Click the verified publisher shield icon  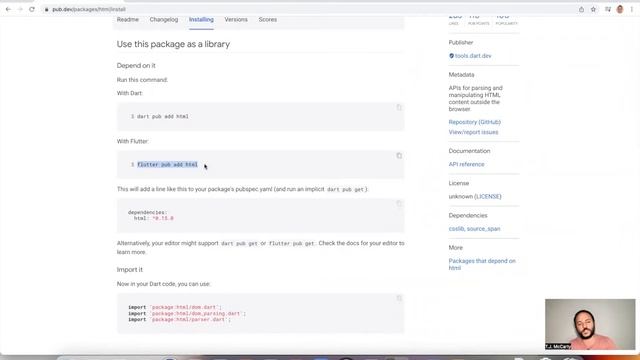[x=451, y=56]
